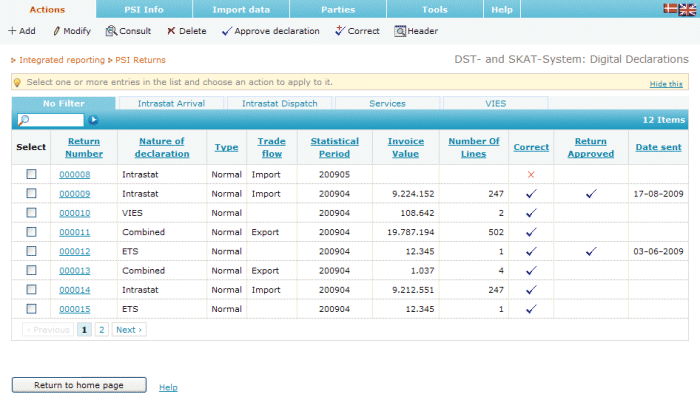Open the PSI Info menu
The image size is (700, 397).
[x=144, y=9]
